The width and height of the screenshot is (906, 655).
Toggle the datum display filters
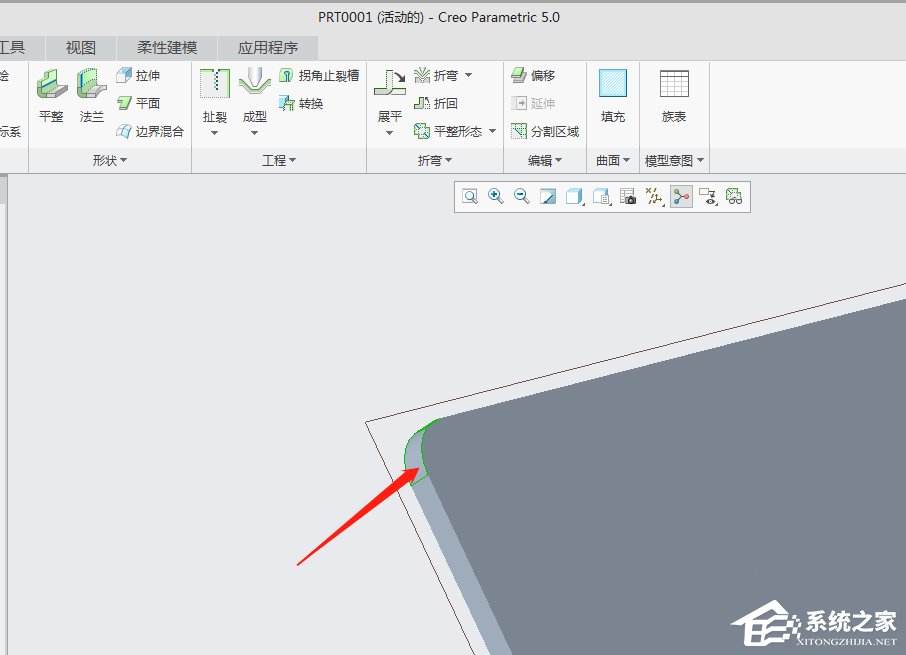653,196
